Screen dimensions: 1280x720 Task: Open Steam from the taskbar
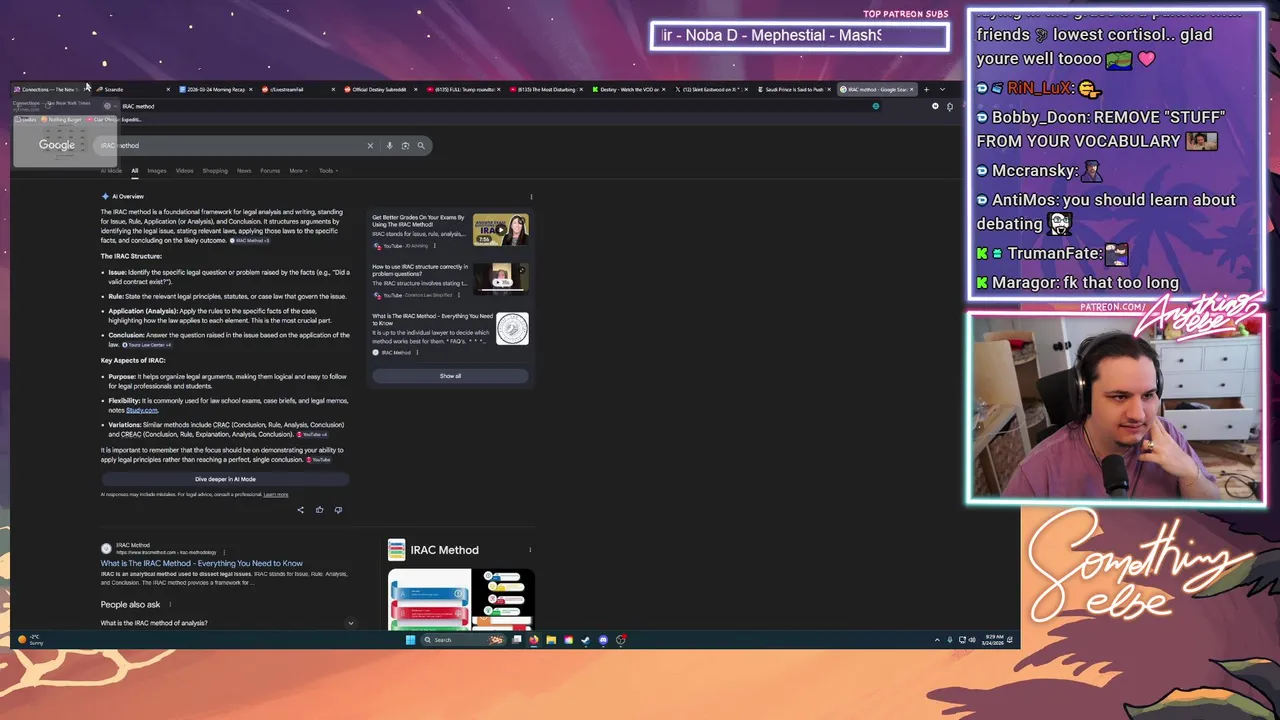click(x=586, y=640)
